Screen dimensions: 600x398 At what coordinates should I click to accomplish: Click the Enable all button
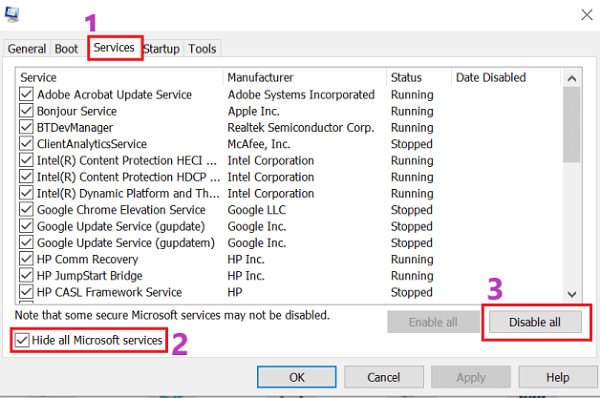point(433,322)
